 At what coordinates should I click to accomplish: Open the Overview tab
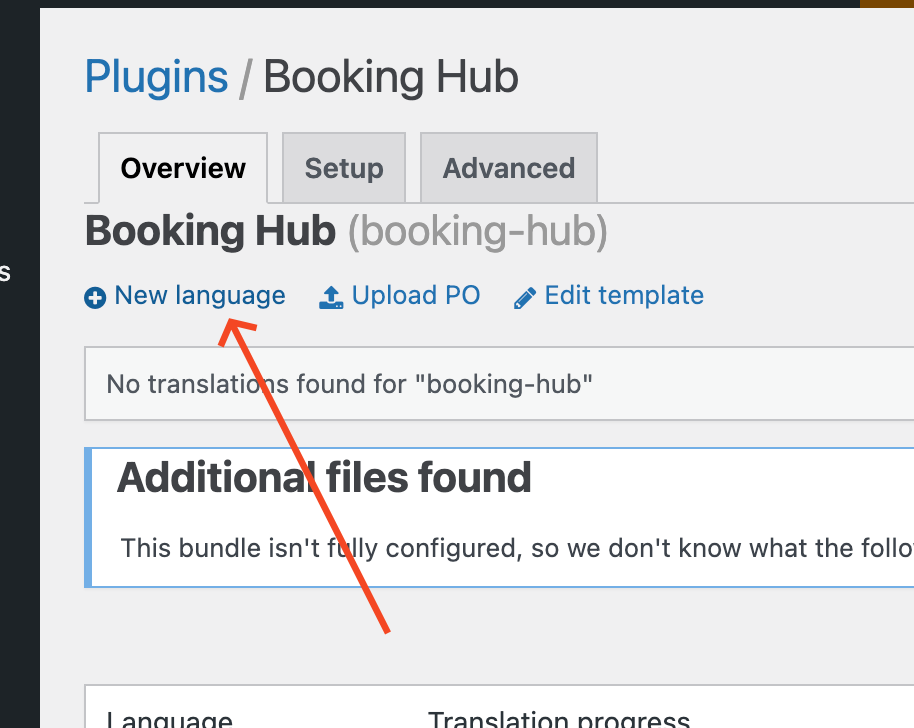[183, 168]
